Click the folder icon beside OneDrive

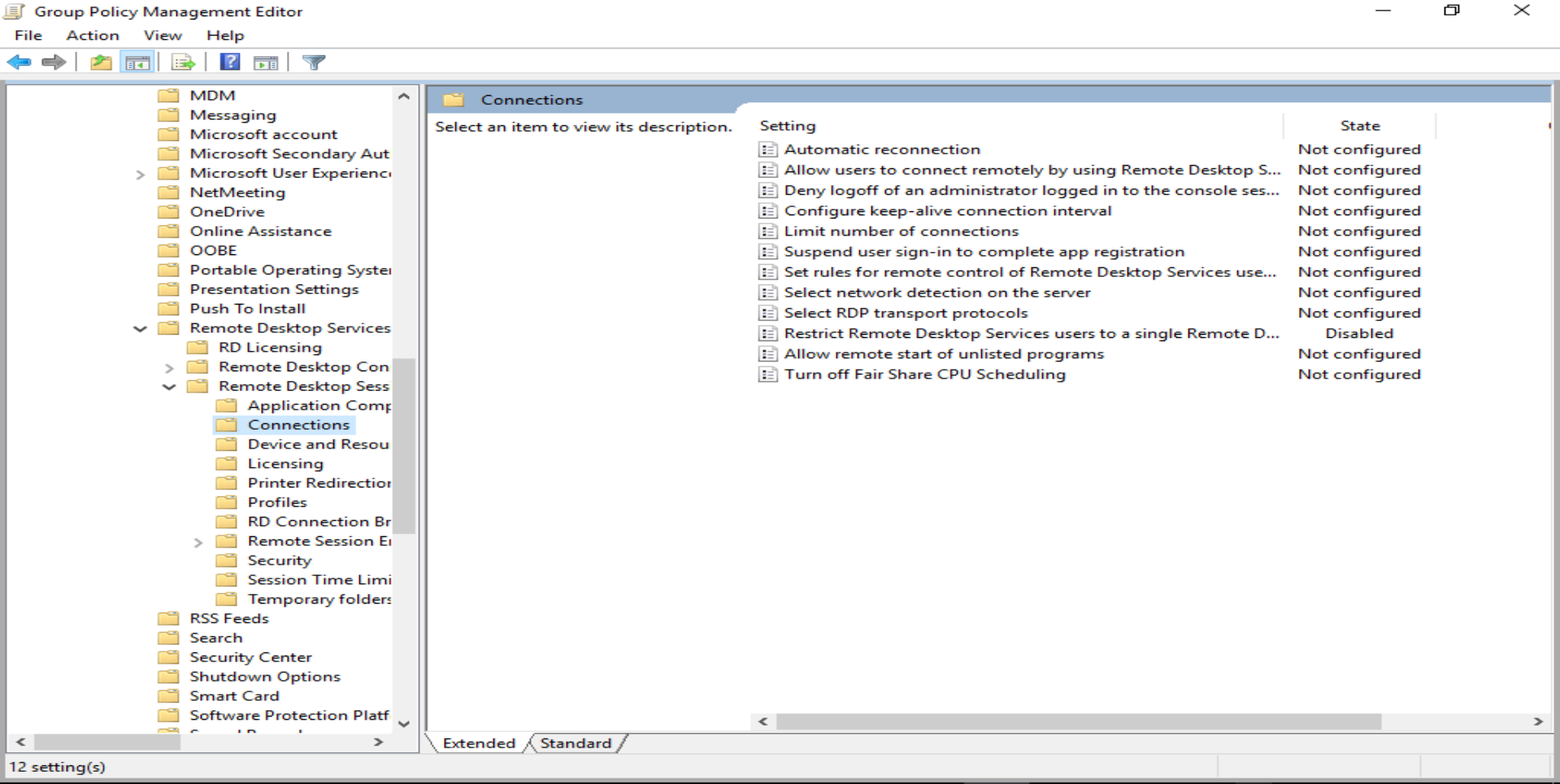[168, 212]
